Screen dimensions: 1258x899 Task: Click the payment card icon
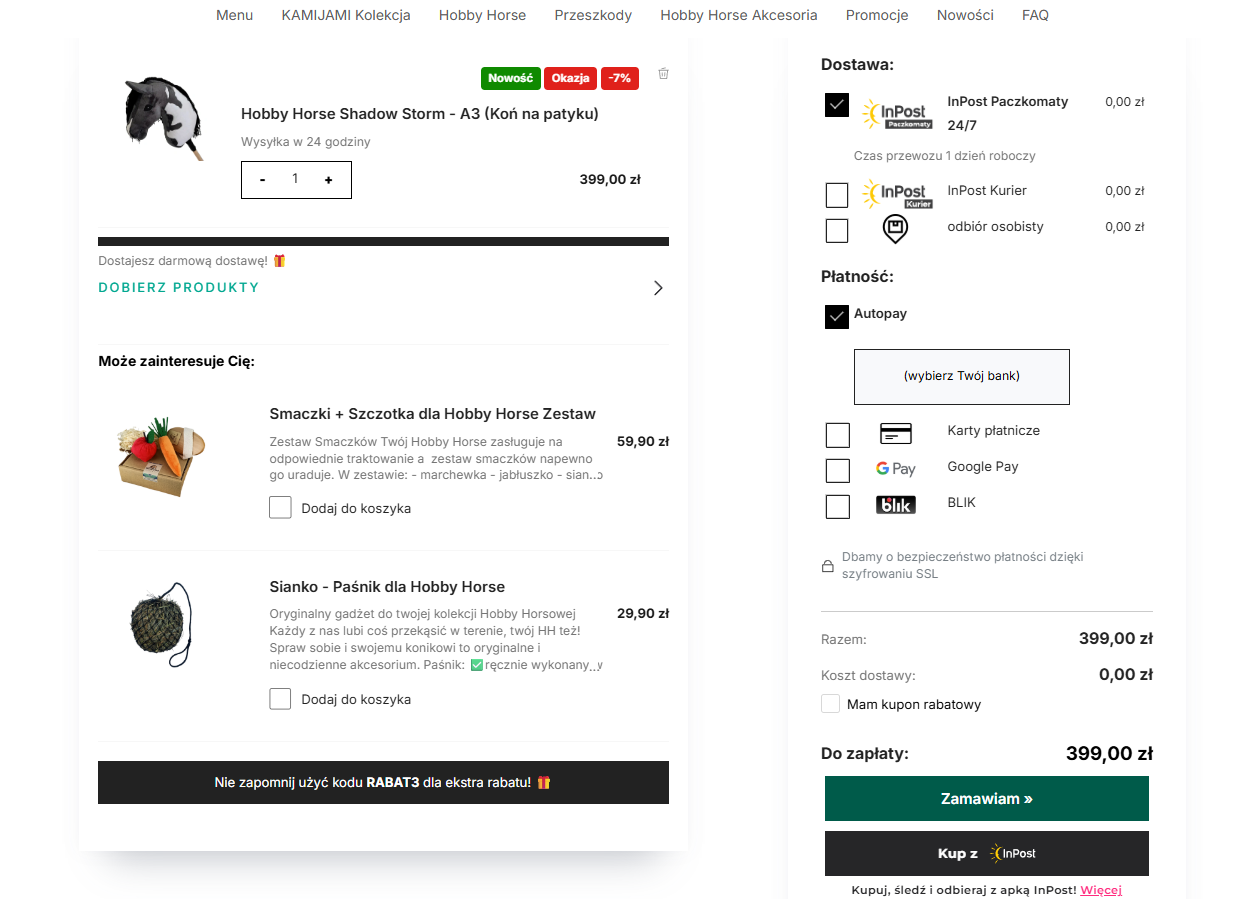896,434
